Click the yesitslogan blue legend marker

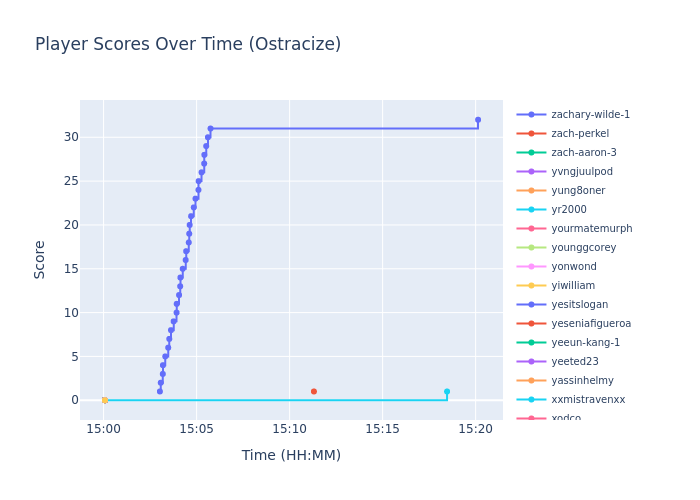(x=531, y=305)
